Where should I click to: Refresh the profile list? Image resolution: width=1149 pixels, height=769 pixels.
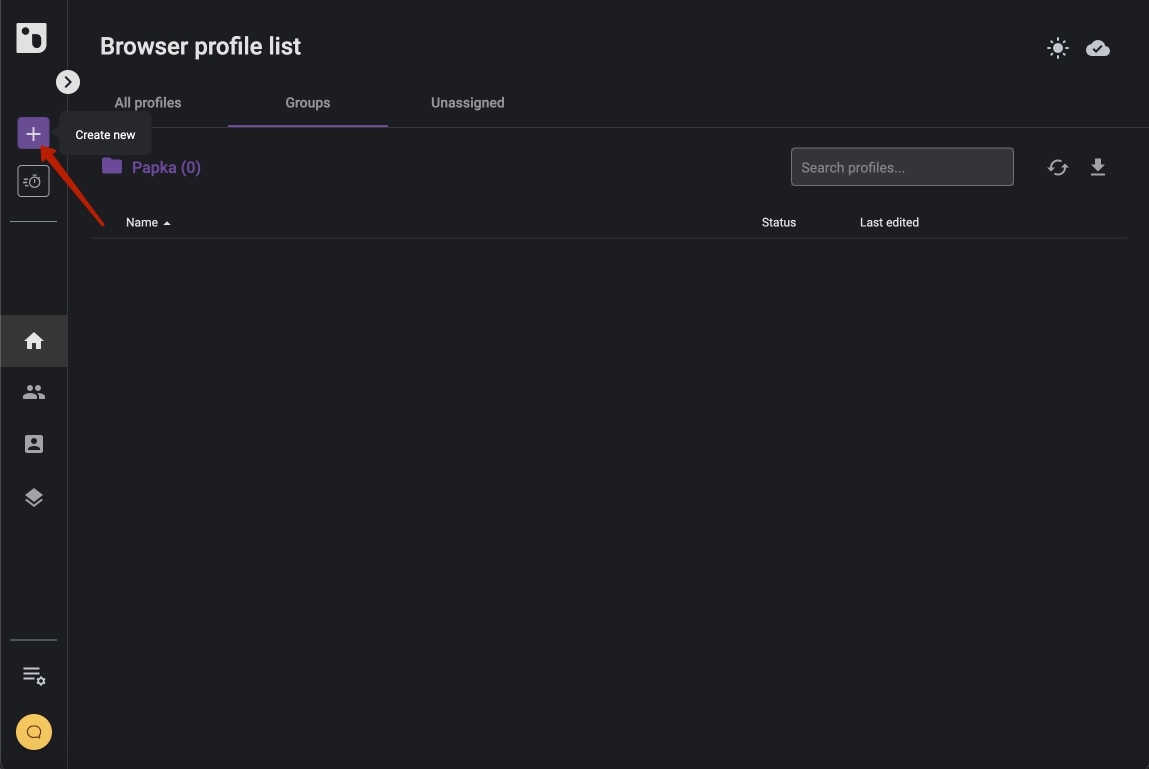click(1058, 168)
